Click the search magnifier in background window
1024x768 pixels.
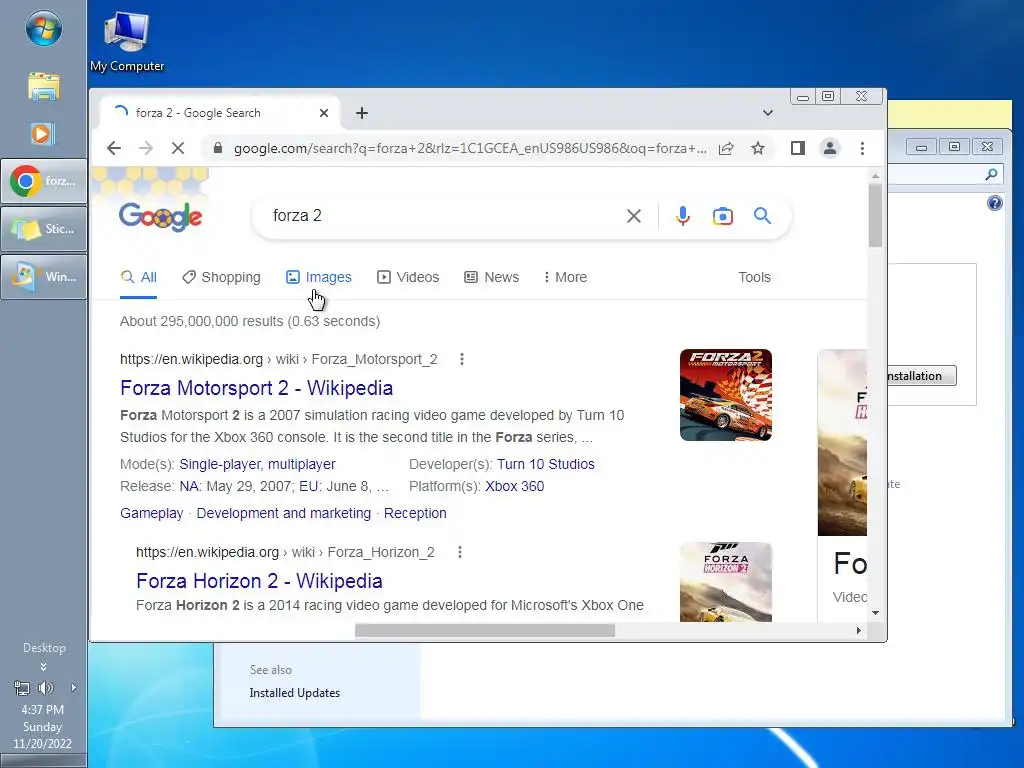[x=991, y=174]
